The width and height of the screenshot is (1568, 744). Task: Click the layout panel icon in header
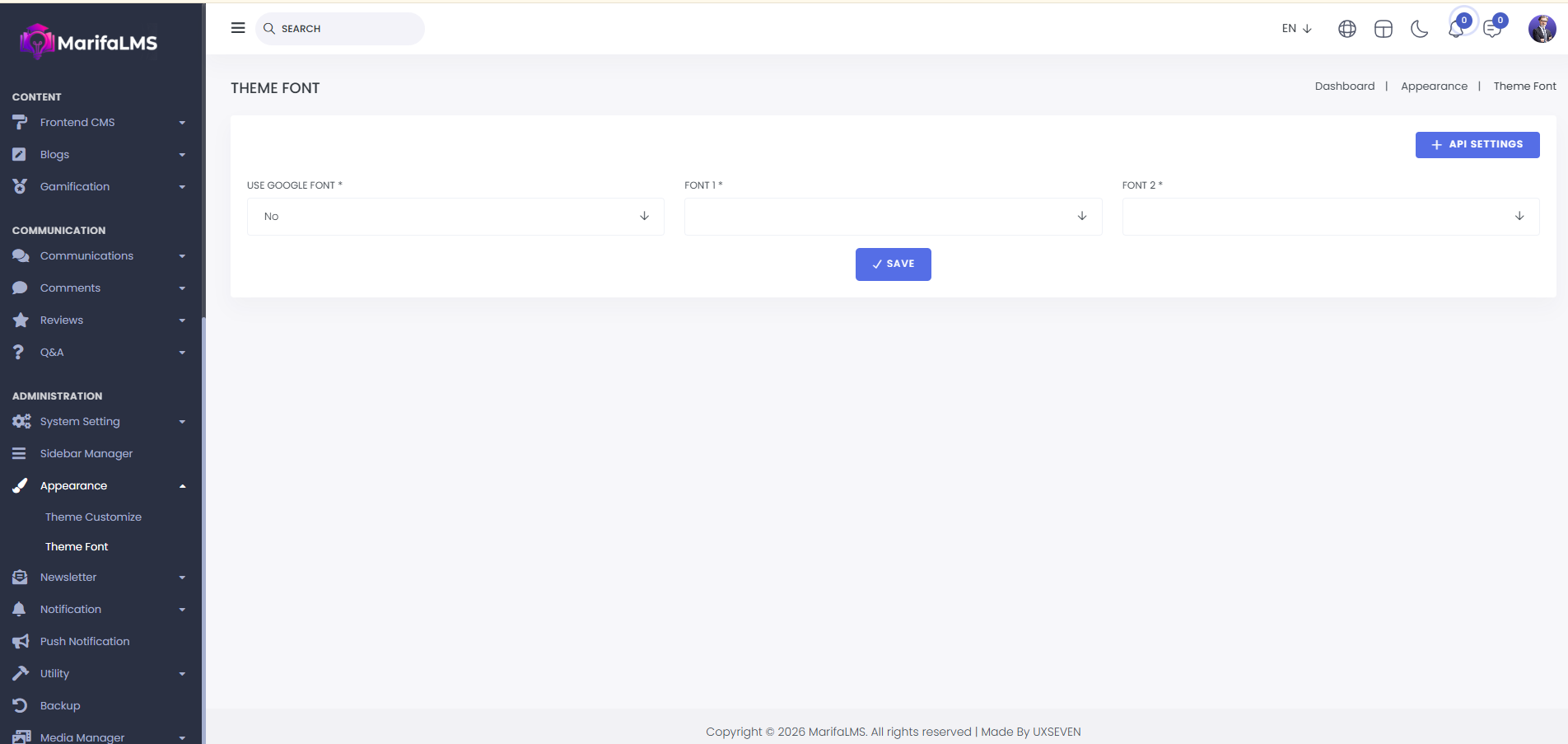[1383, 29]
